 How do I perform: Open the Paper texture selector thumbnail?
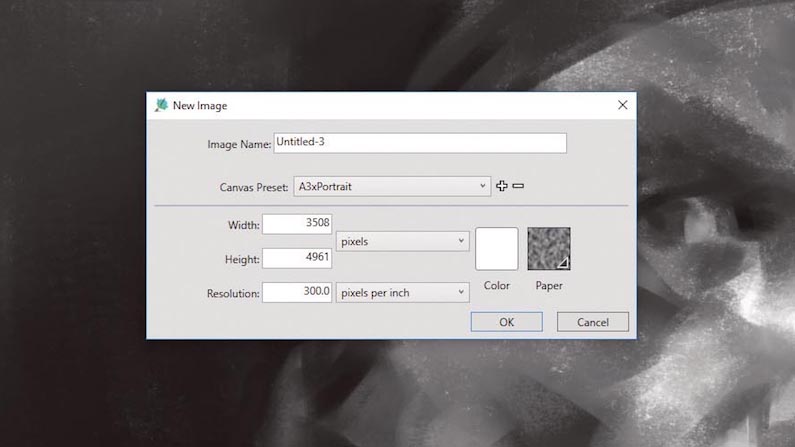coord(549,248)
